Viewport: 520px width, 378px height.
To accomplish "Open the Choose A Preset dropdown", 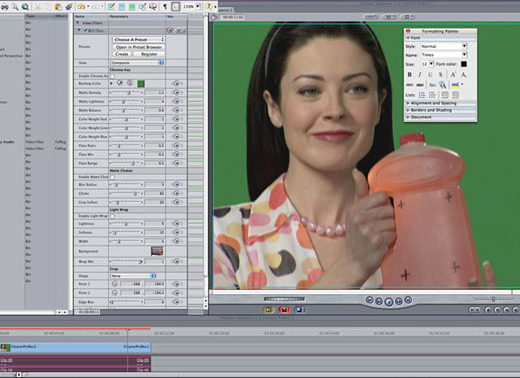I will tap(139, 39).
